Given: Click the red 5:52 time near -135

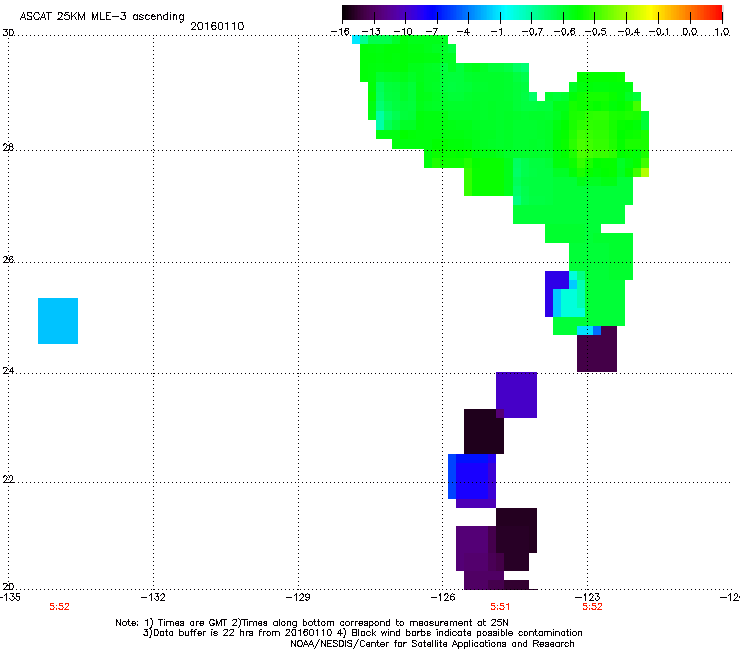Looking at the screenshot, I should 59,607.
